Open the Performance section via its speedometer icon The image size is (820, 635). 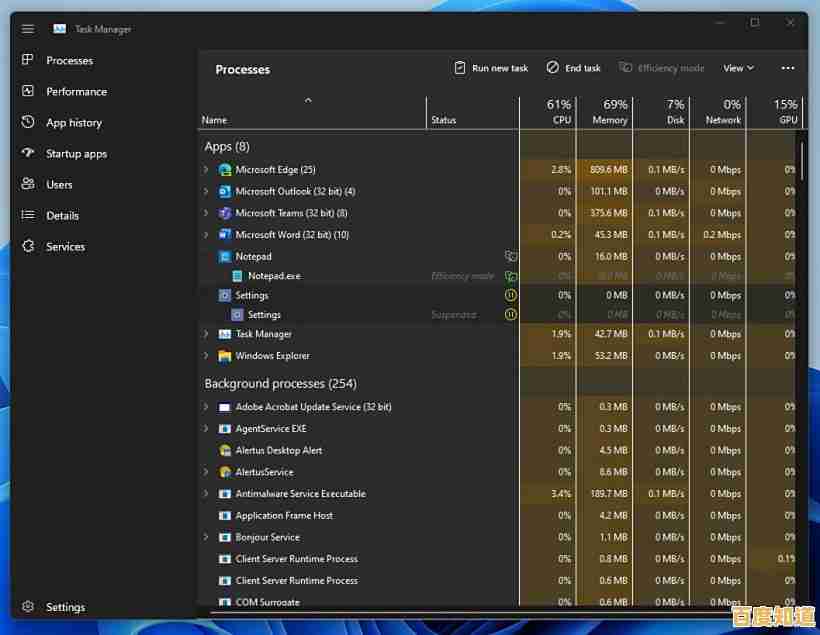pos(27,91)
